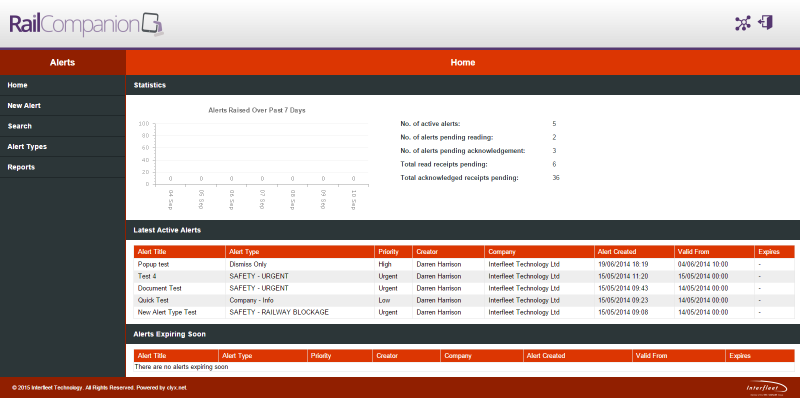Open the 'Quick Test' alert row
This screenshot has height=398, width=800.
[464, 300]
